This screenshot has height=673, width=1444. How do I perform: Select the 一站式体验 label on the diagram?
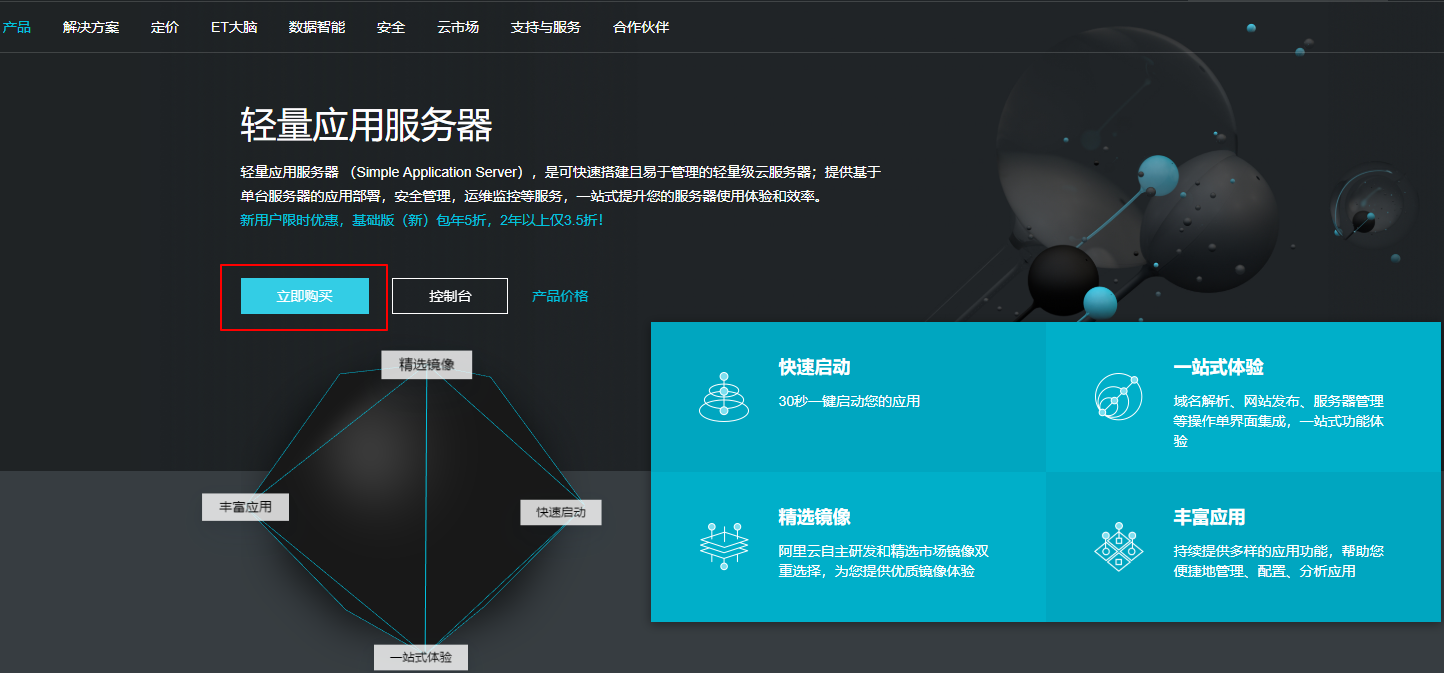[421, 657]
